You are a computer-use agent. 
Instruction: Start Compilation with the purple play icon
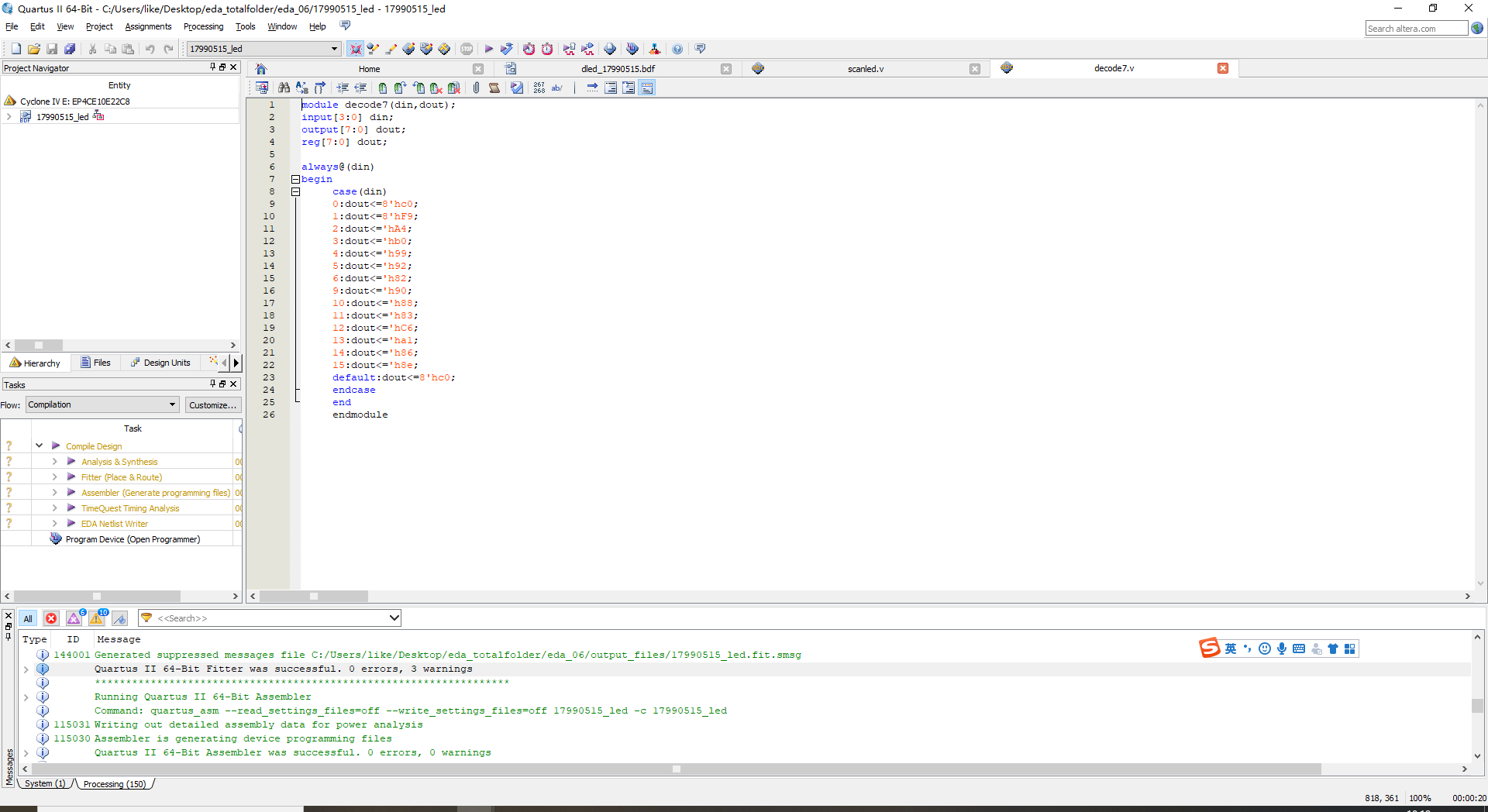point(489,49)
